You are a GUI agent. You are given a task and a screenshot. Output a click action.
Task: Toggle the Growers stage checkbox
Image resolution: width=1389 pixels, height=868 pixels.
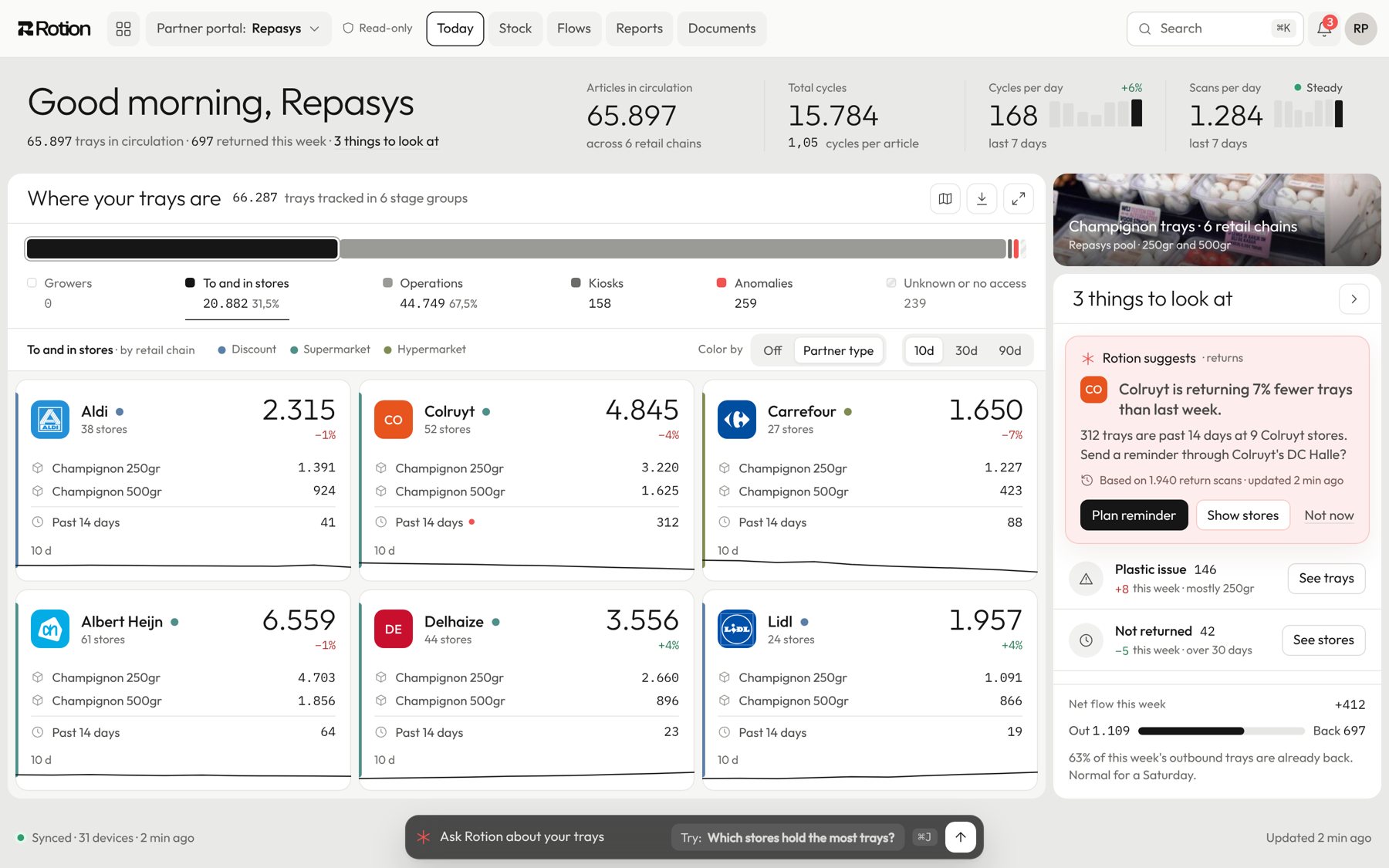point(32,283)
